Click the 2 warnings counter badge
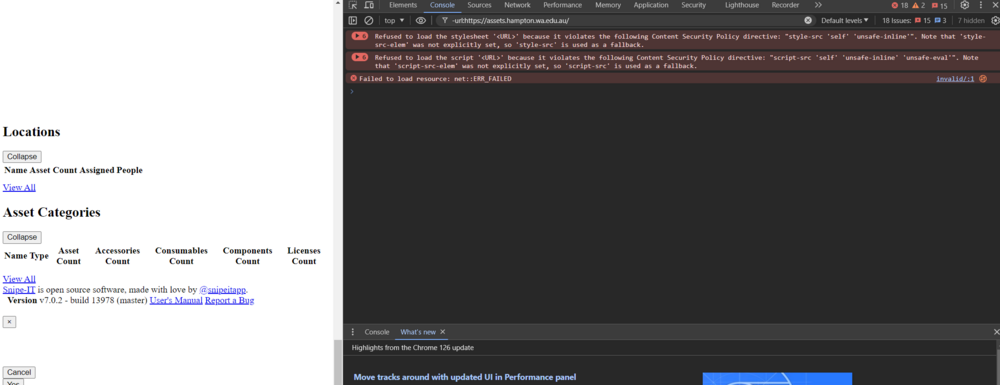The height and width of the screenshot is (385, 1000). pyautogui.click(x=918, y=5)
